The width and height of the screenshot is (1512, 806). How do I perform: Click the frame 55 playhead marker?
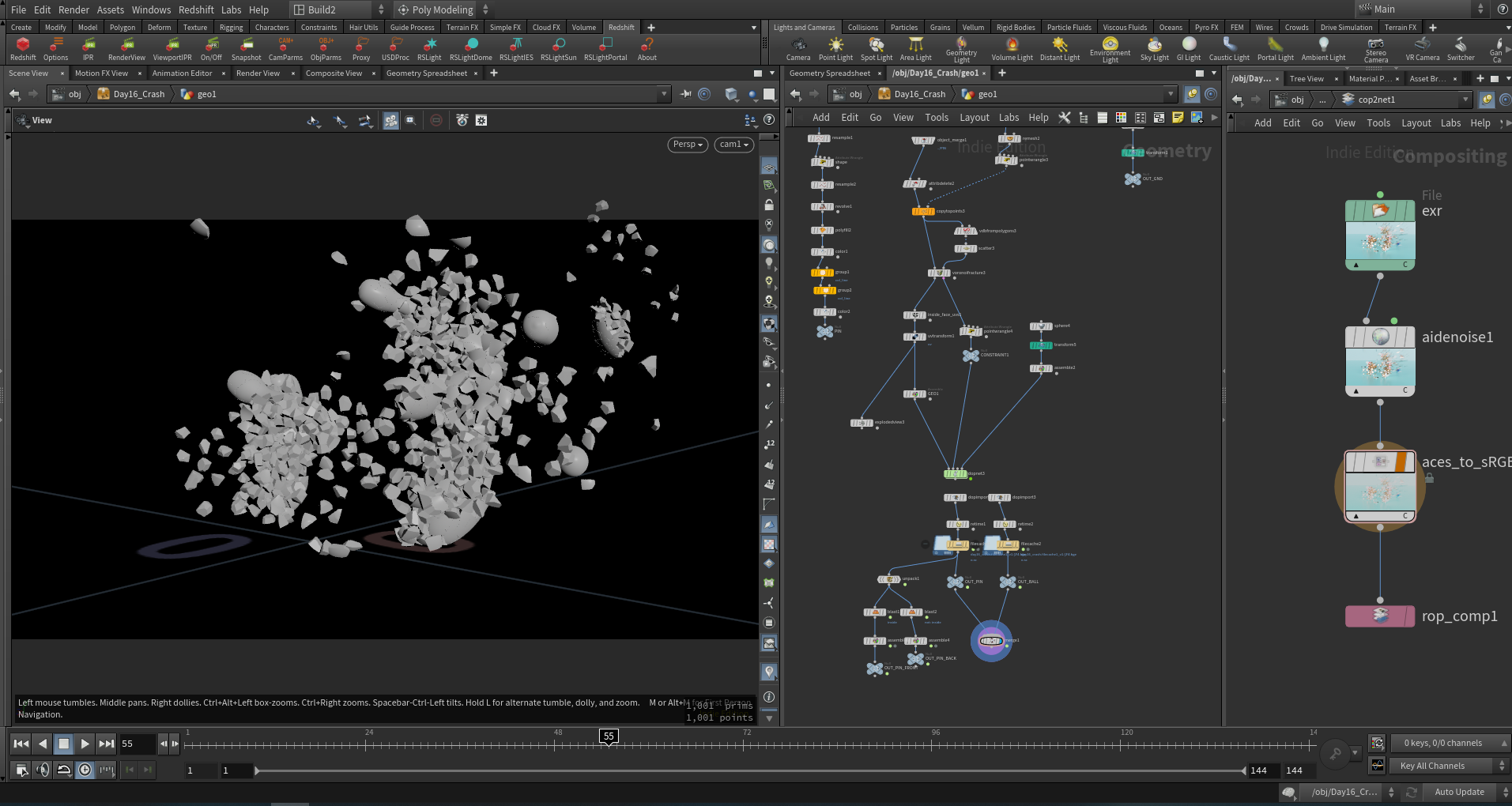(x=609, y=736)
